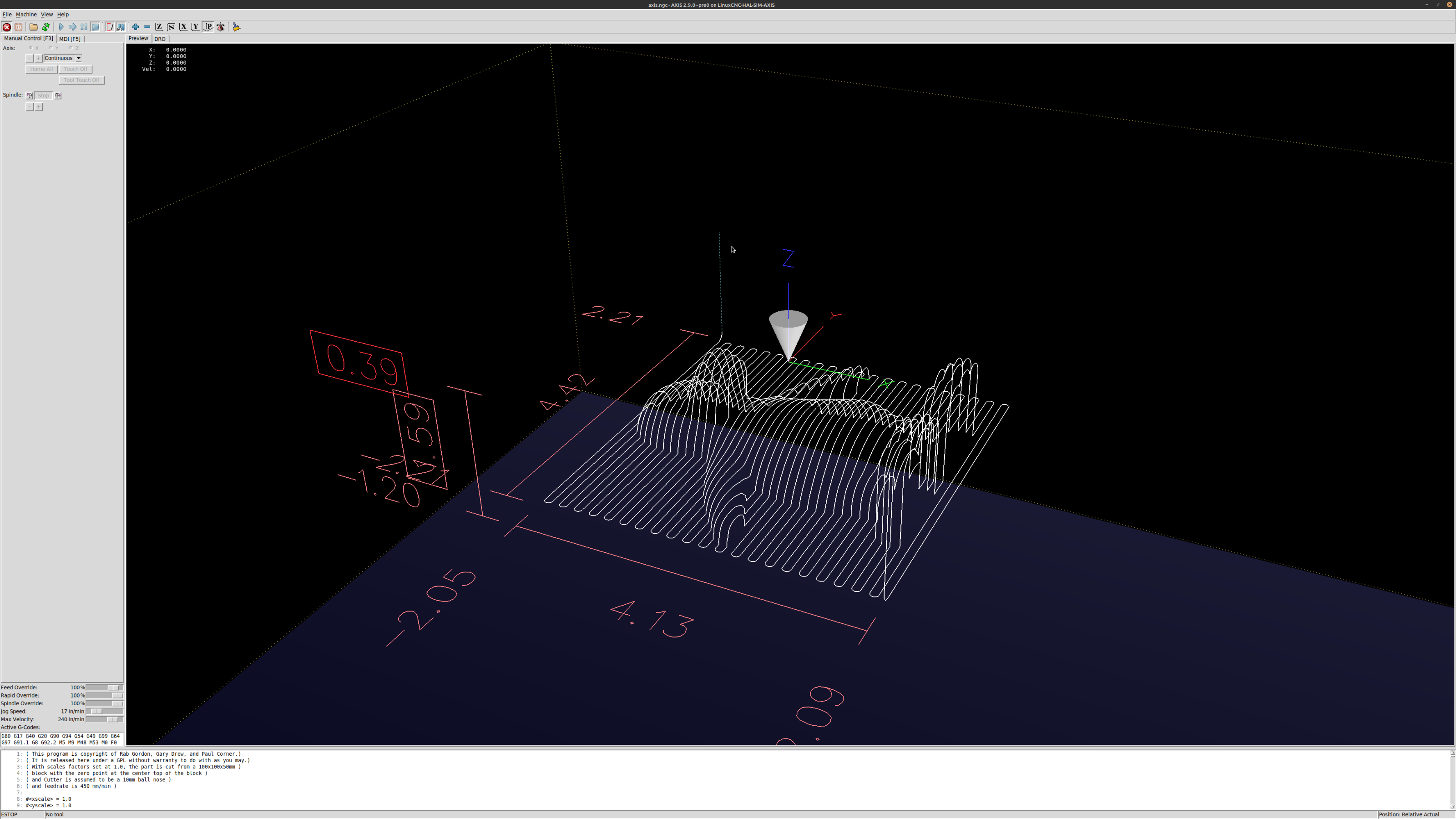Toggle the red Emergency Stop button
Image resolution: width=1456 pixels, height=819 pixels.
(7, 26)
